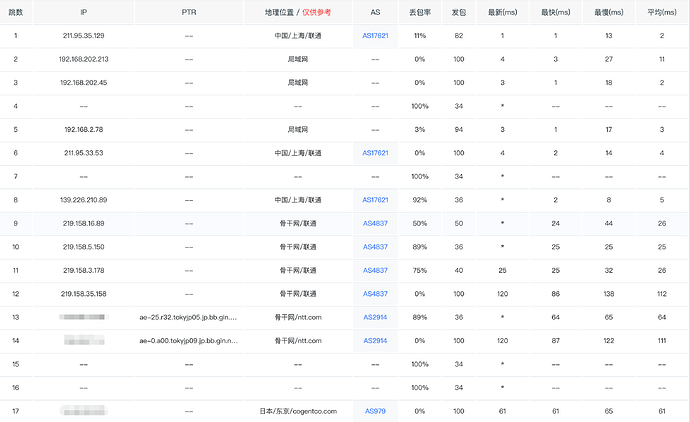This screenshot has width=690, height=422.
Task: Click slowest value 138 in hop 12
Action: [x=609, y=294]
